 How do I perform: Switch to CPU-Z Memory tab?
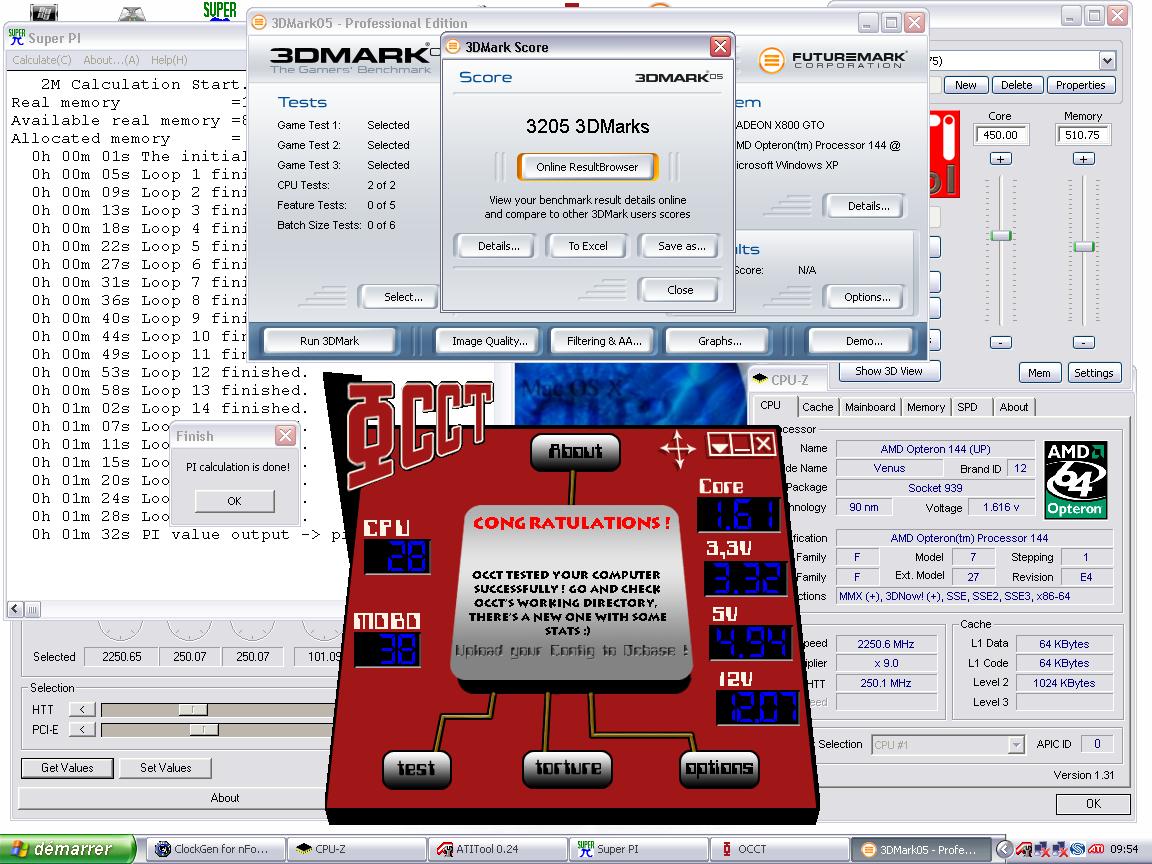click(926, 407)
